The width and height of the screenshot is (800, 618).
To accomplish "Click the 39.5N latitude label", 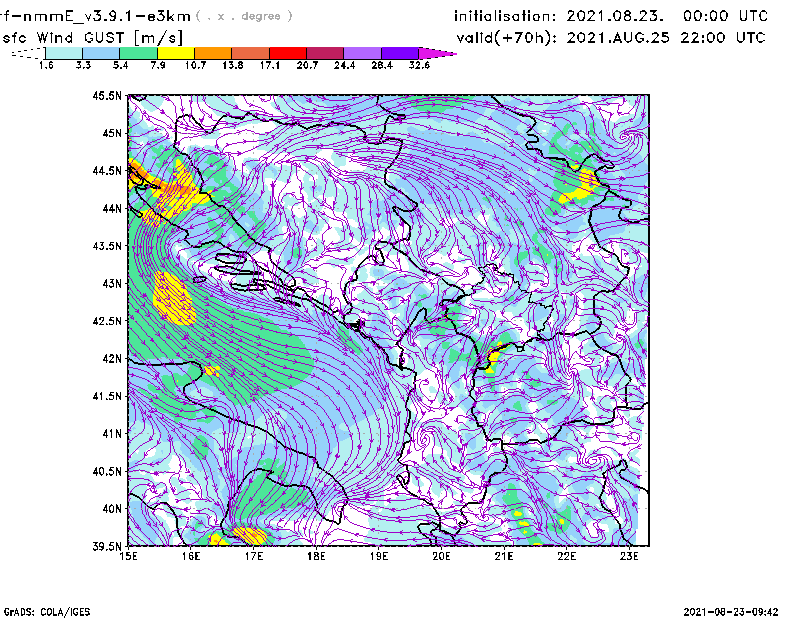I will point(107,546).
